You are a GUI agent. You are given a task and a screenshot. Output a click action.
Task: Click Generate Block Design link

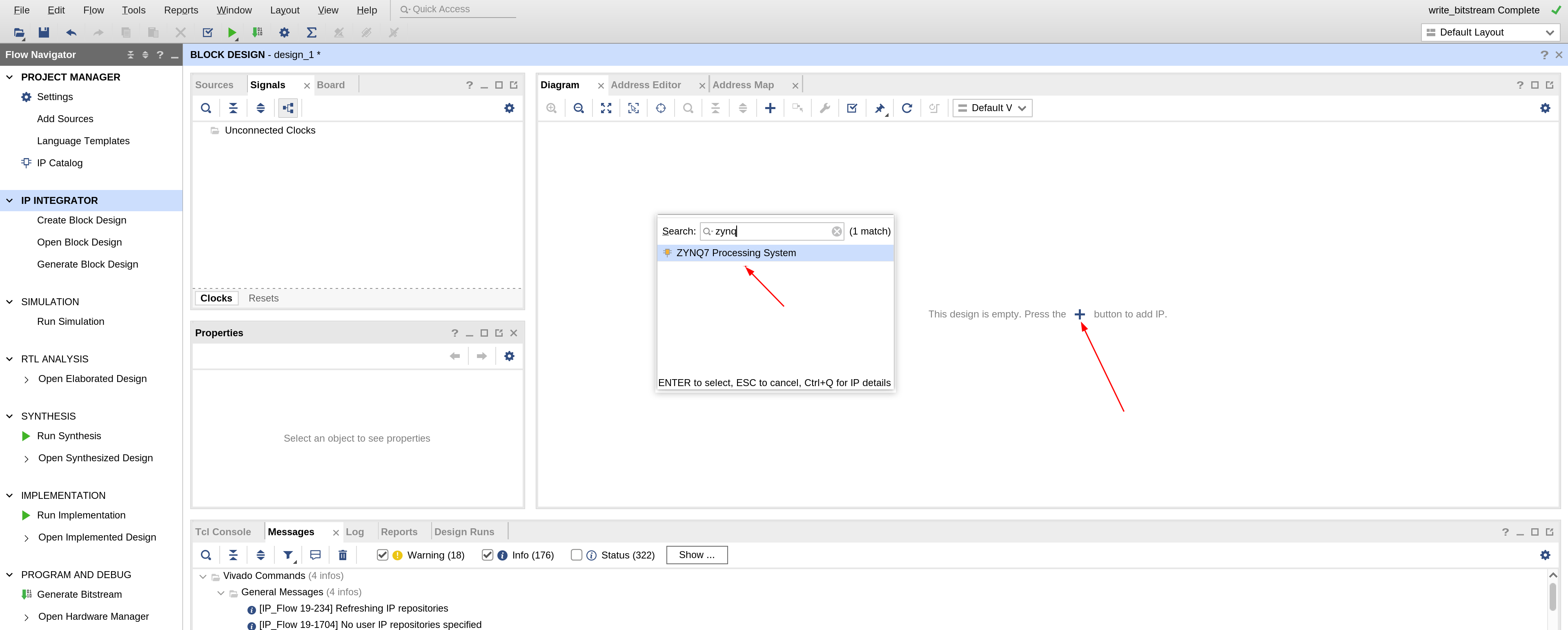tap(87, 264)
